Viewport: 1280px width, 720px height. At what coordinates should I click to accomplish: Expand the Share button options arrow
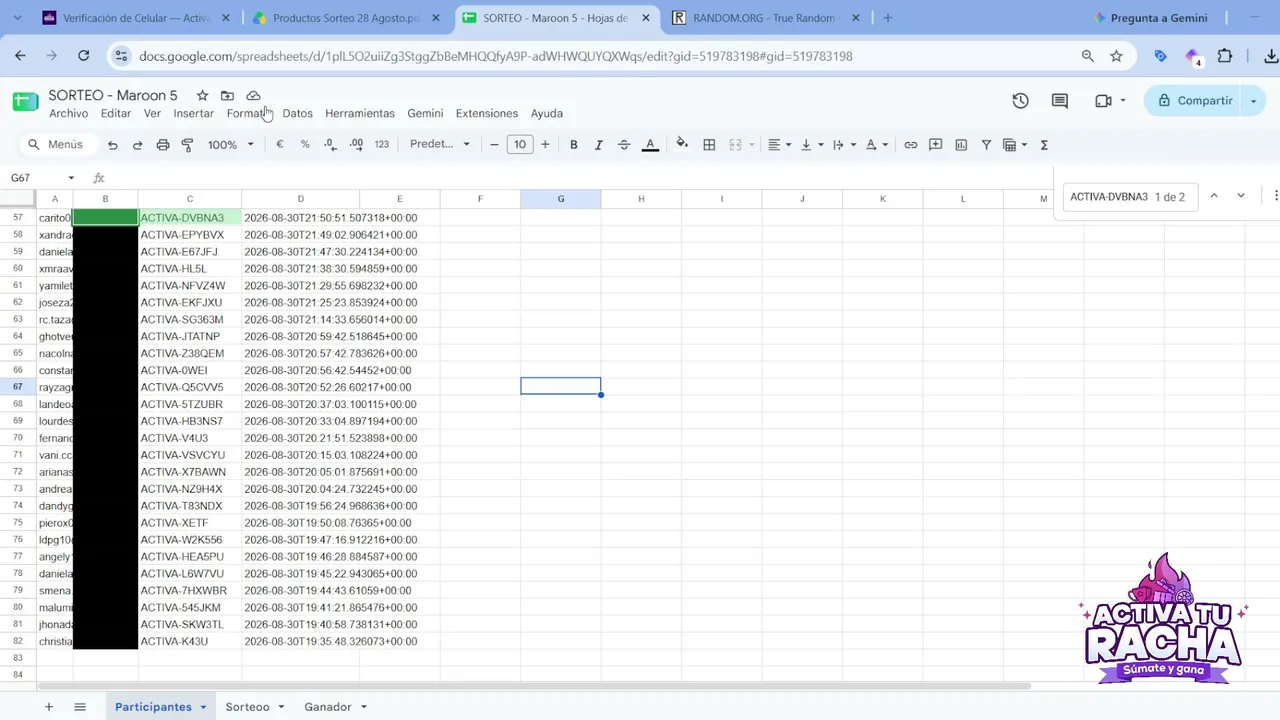pyautogui.click(x=1253, y=101)
